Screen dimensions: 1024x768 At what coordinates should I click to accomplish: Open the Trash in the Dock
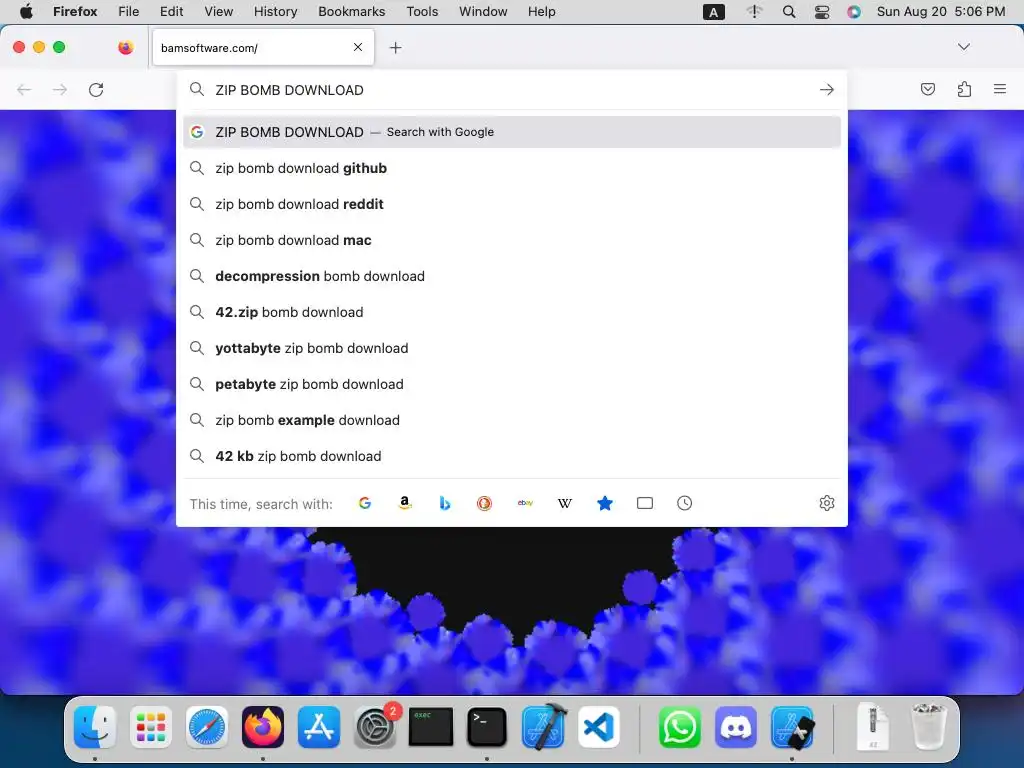(x=928, y=726)
